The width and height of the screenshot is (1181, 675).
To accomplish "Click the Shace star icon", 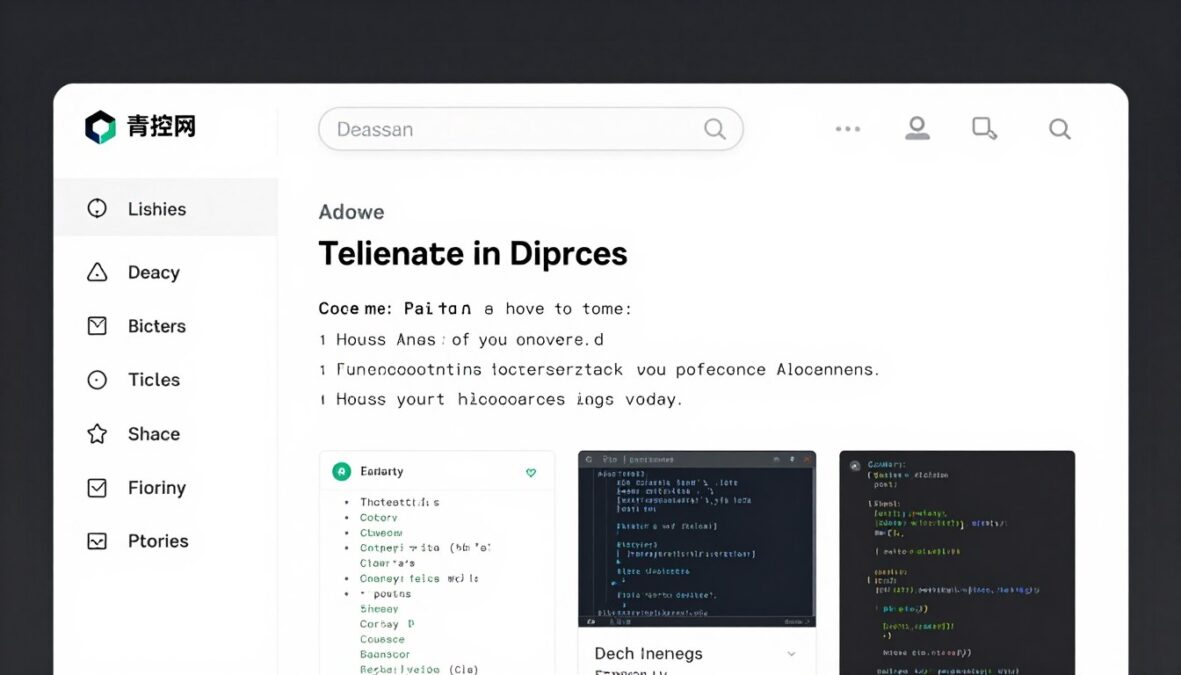I will click(97, 433).
